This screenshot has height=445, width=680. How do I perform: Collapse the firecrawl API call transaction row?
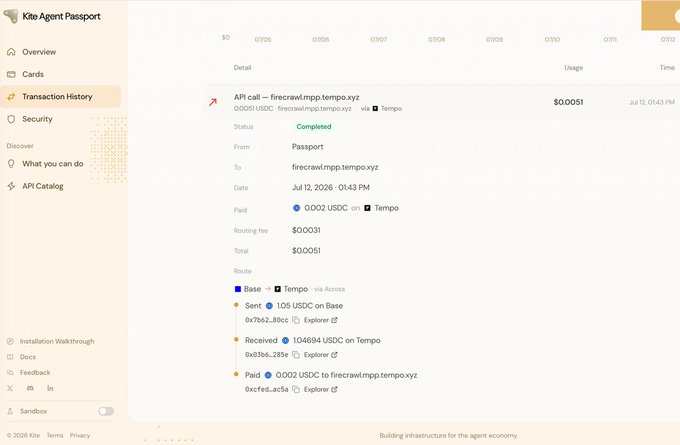(441, 102)
